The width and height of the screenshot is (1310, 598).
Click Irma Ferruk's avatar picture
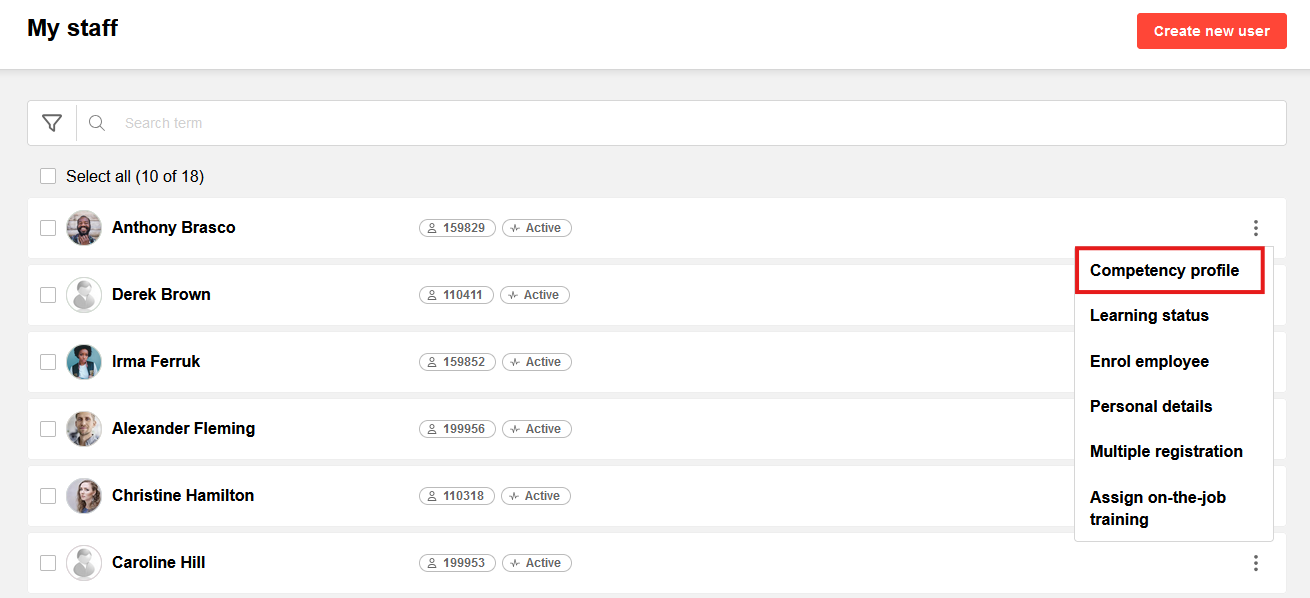tap(84, 362)
